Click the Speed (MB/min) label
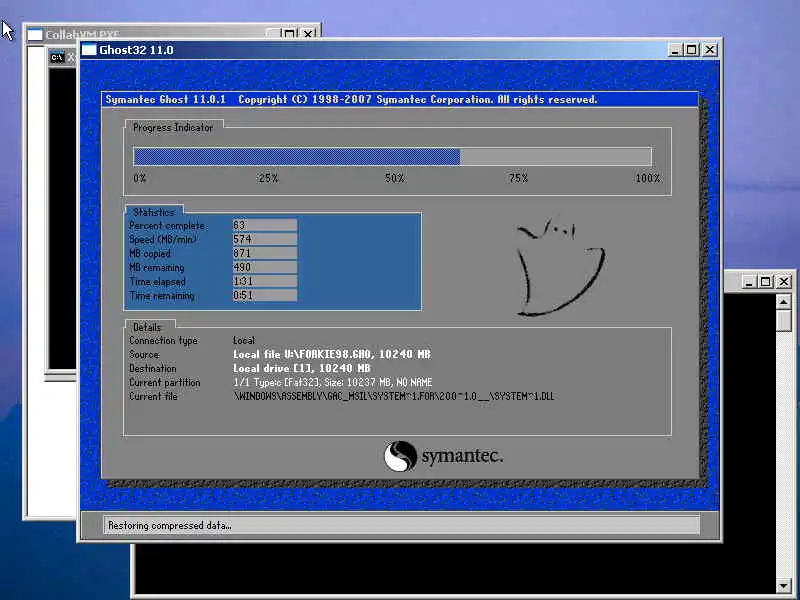This screenshot has height=600, width=800. tap(163, 239)
